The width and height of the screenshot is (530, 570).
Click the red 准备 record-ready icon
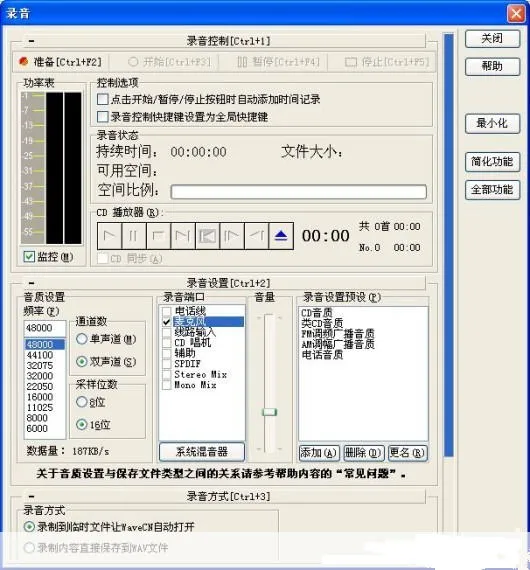click(x=24, y=62)
